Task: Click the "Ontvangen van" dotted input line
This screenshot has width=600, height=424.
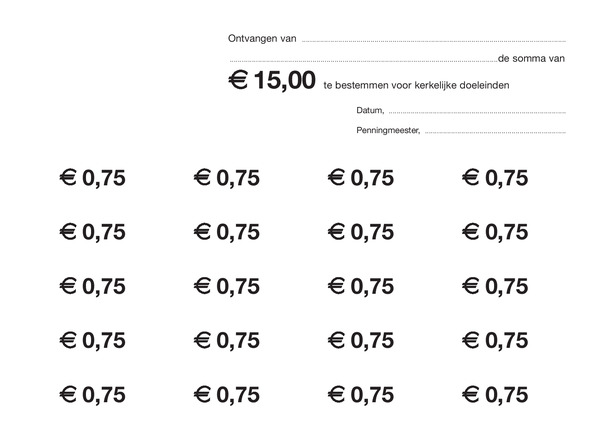Action: pos(434,41)
